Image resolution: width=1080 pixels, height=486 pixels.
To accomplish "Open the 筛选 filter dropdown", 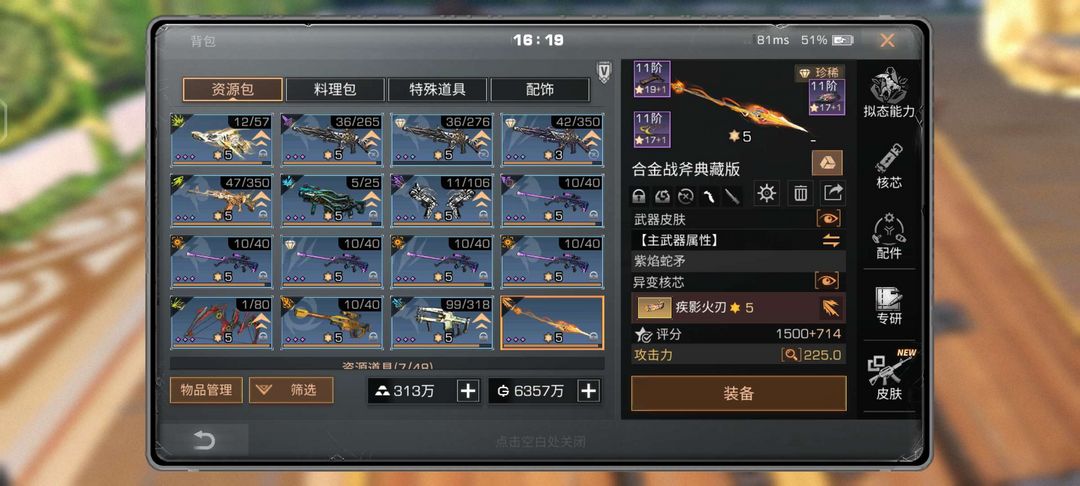I will 291,390.
